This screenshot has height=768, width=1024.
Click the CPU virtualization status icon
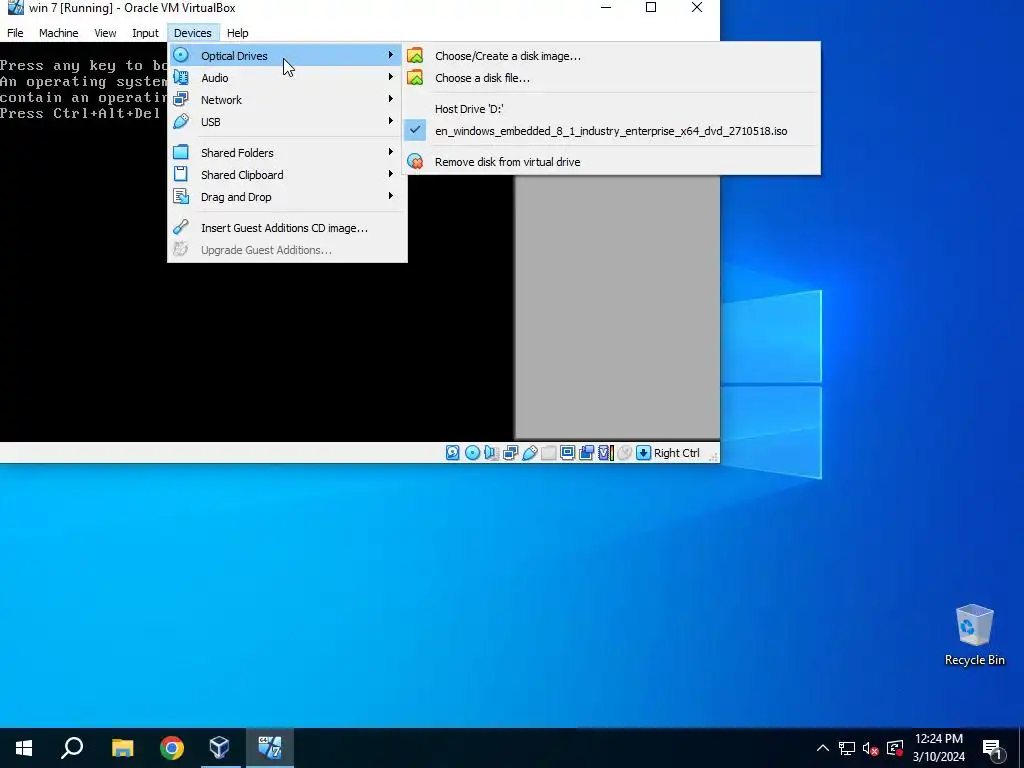pos(605,453)
